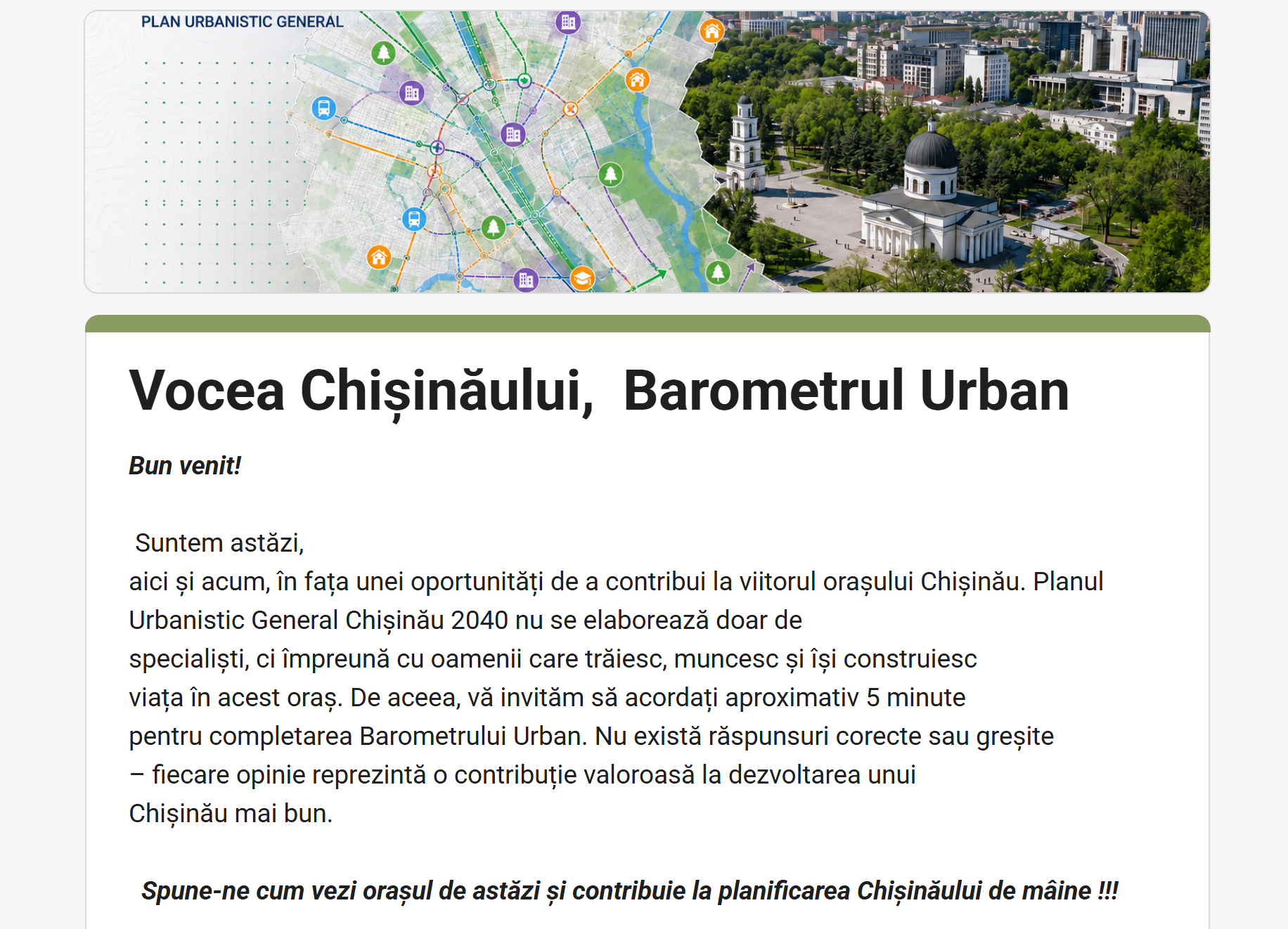Click the line starting "specialiști, ci împreună cu oamenii"
Viewport: 1288px width, 929px height.
[553, 659]
